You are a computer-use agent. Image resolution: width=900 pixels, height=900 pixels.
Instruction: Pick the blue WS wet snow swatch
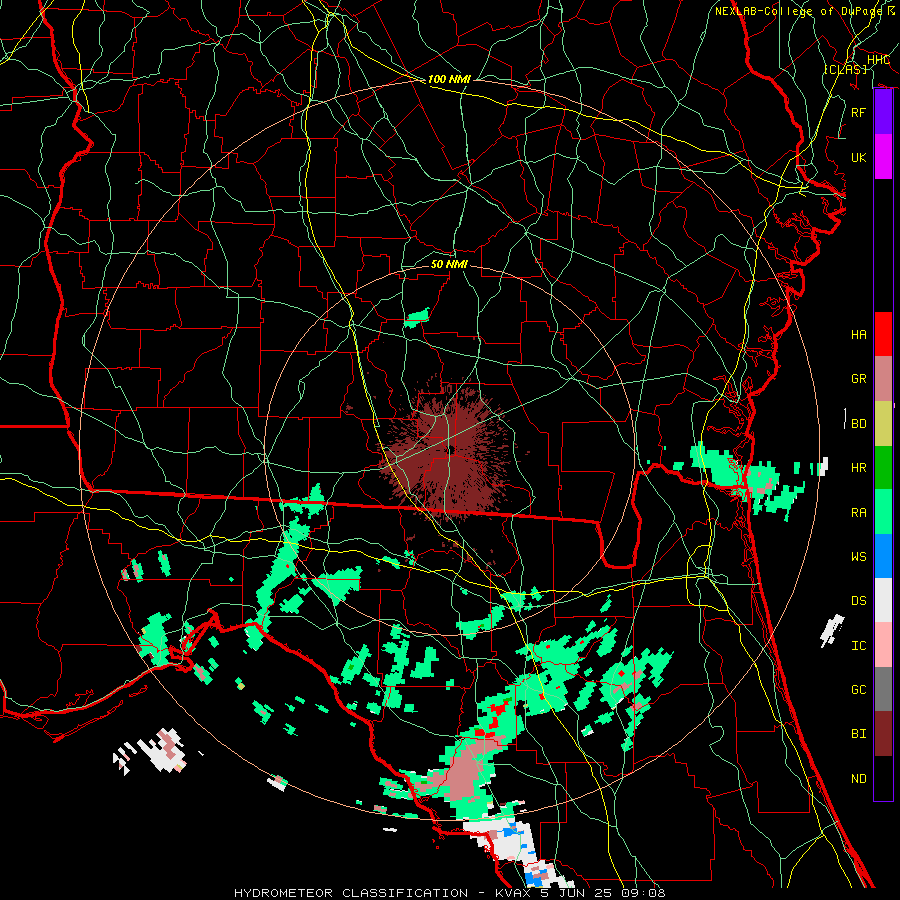tap(883, 556)
